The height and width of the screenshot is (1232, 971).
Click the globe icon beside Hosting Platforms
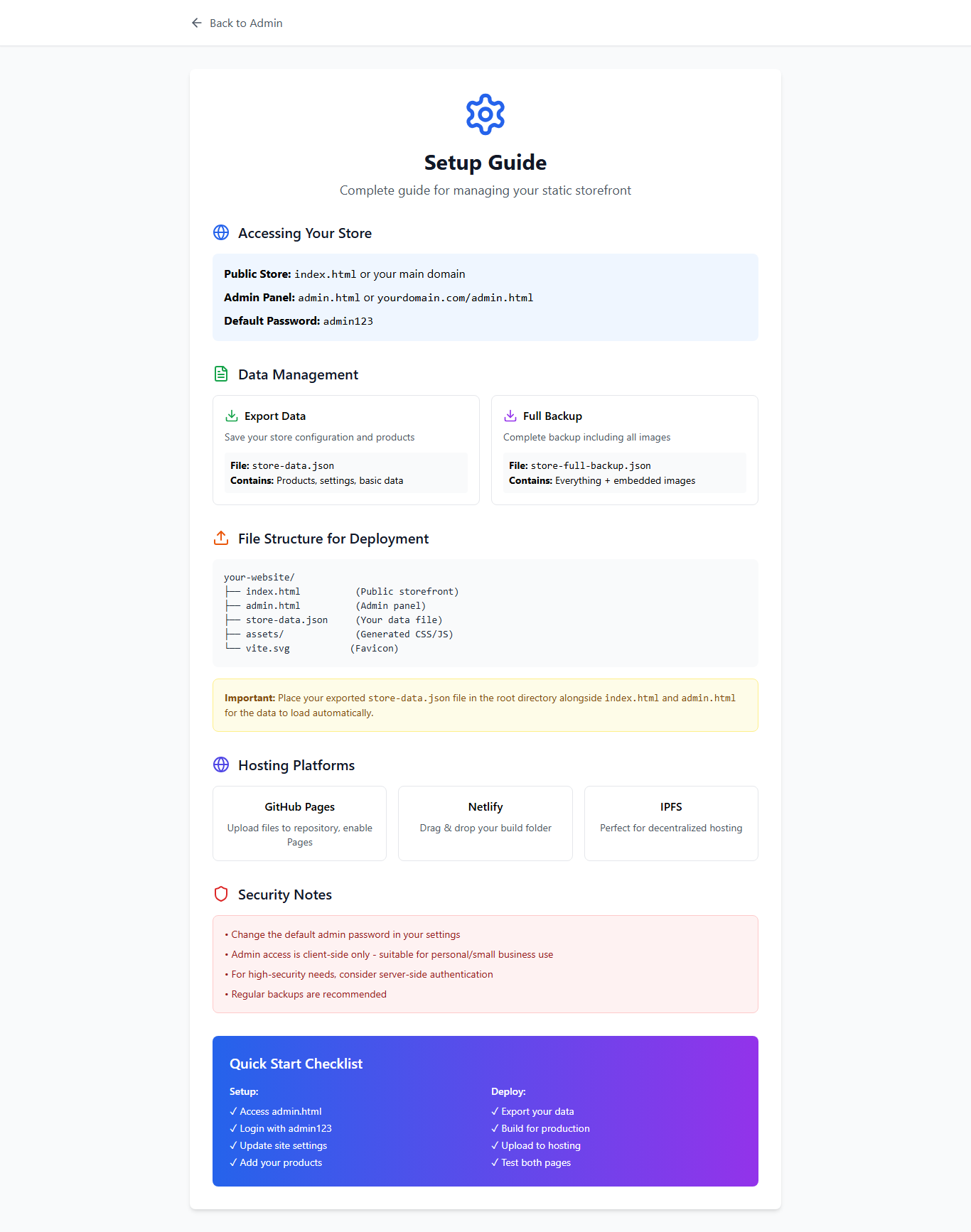coord(221,765)
